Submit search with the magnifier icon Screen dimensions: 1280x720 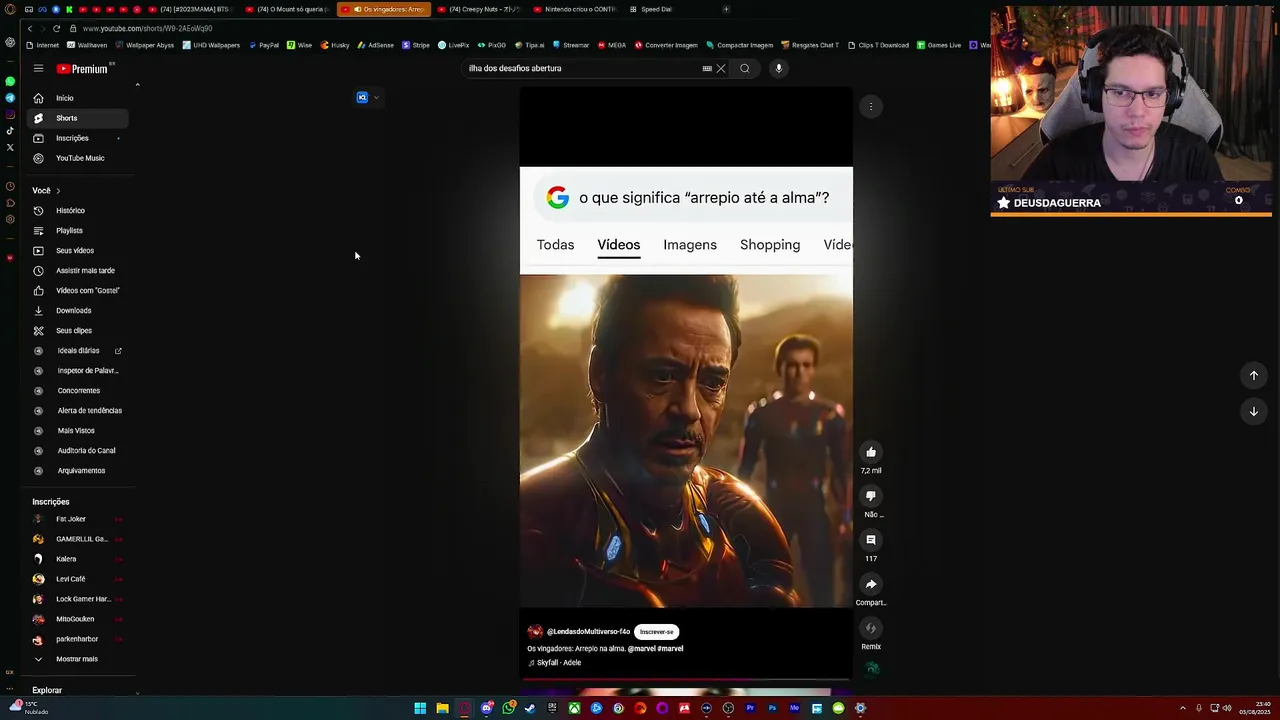[x=745, y=68]
